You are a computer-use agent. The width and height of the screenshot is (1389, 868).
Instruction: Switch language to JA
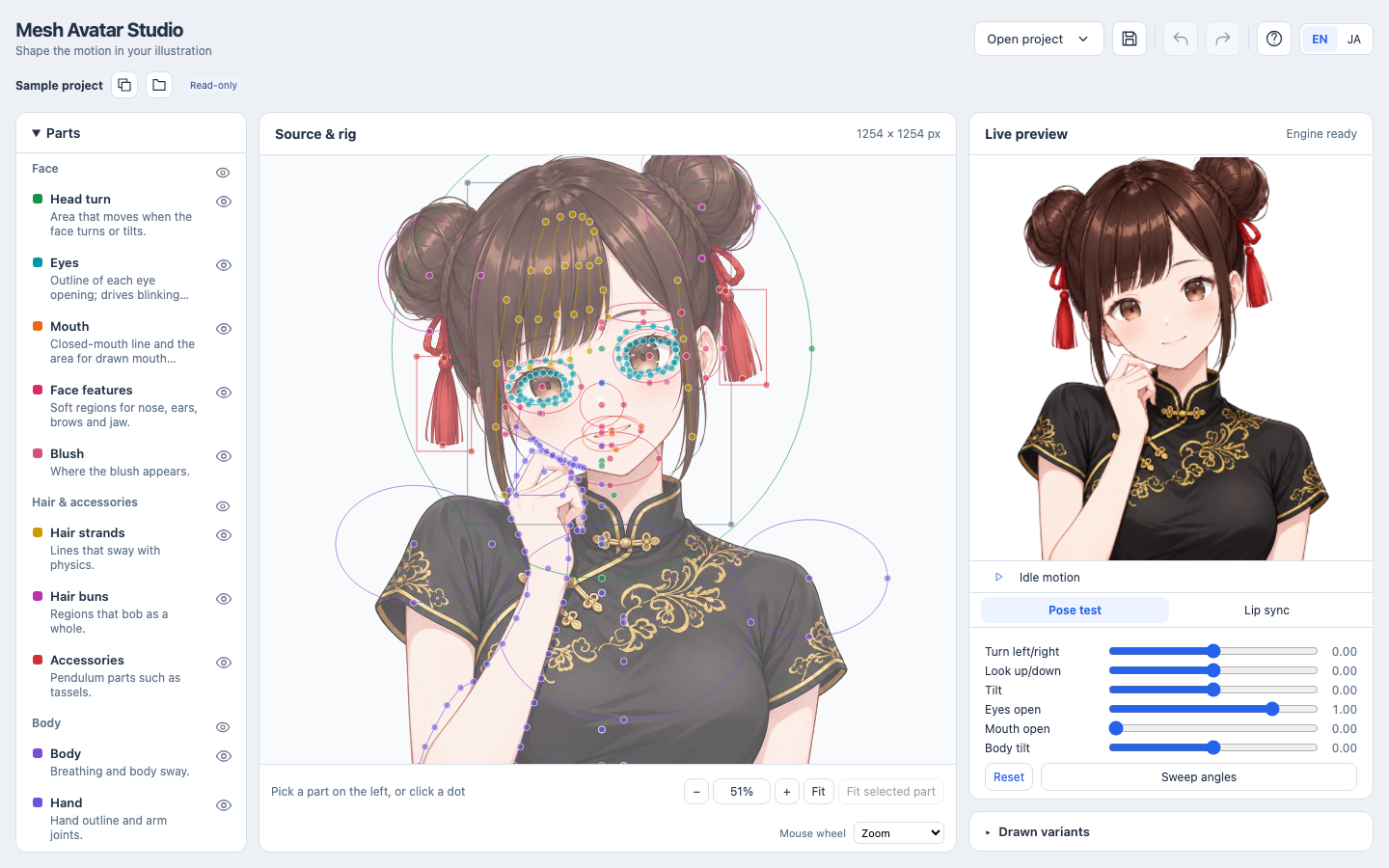1354,39
